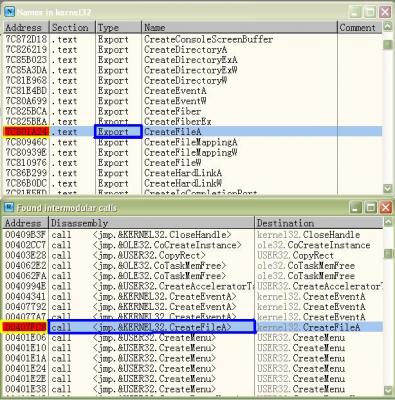The image size is (395, 400).
Task: Select call at 00401E2E CreateMenu
Action: (193, 379)
